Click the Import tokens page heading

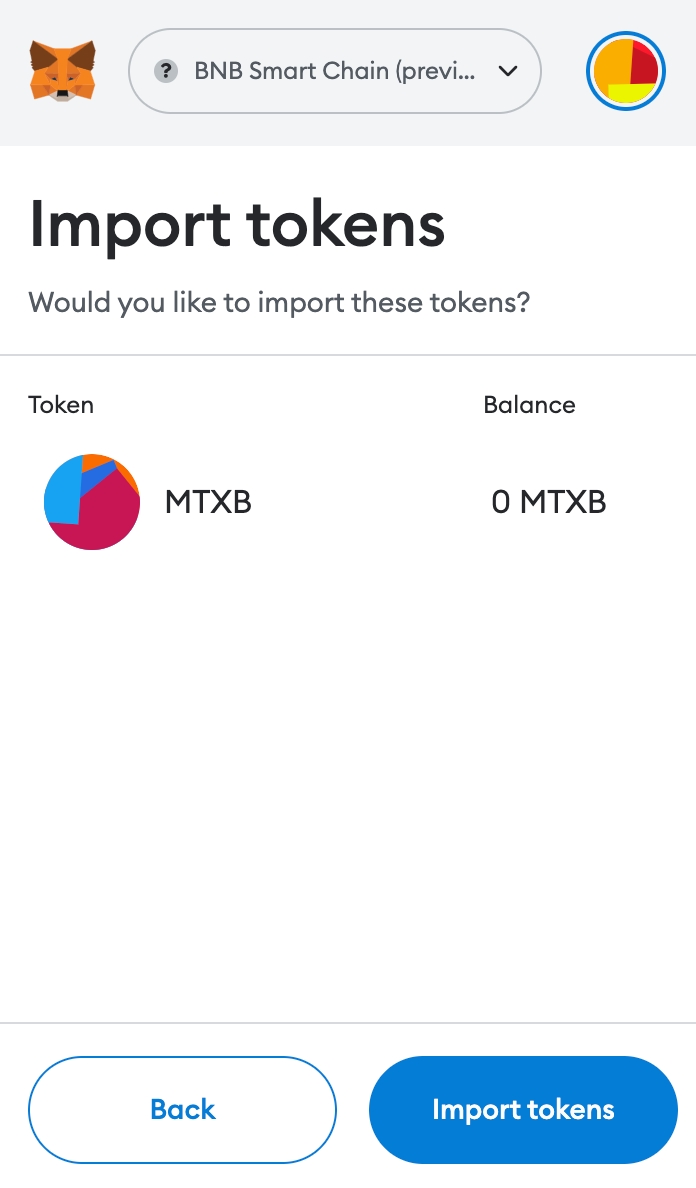click(x=237, y=224)
